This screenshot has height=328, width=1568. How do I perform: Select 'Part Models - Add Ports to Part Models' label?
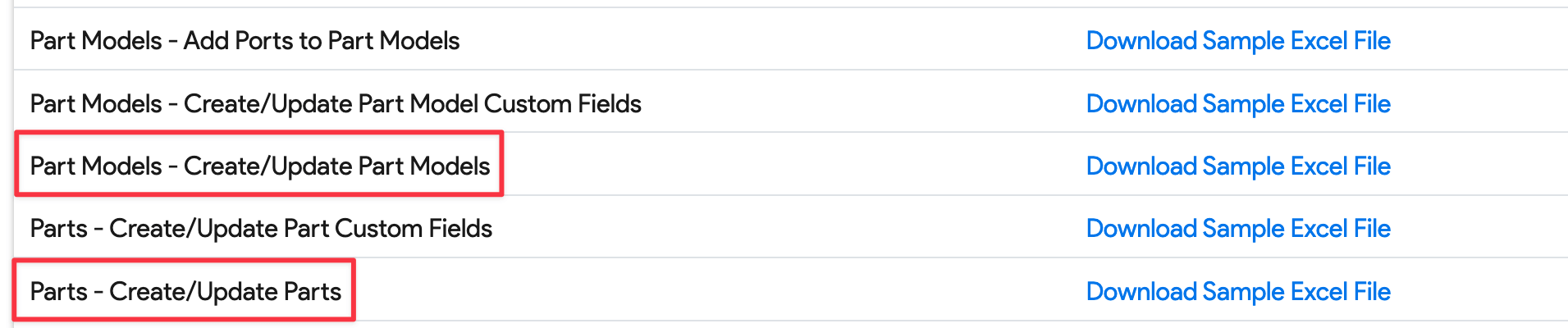(x=245, y=41)
